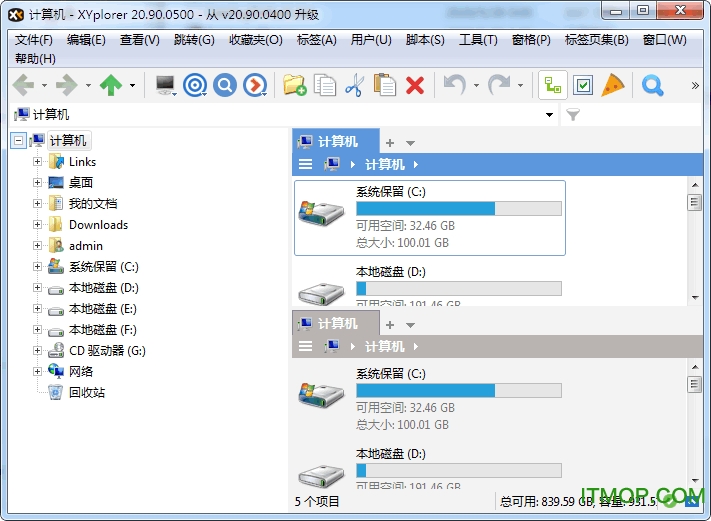Click lower pane scrollbar up arrow
The height and width of the screenshot is (521, 711).
[695, 366]
